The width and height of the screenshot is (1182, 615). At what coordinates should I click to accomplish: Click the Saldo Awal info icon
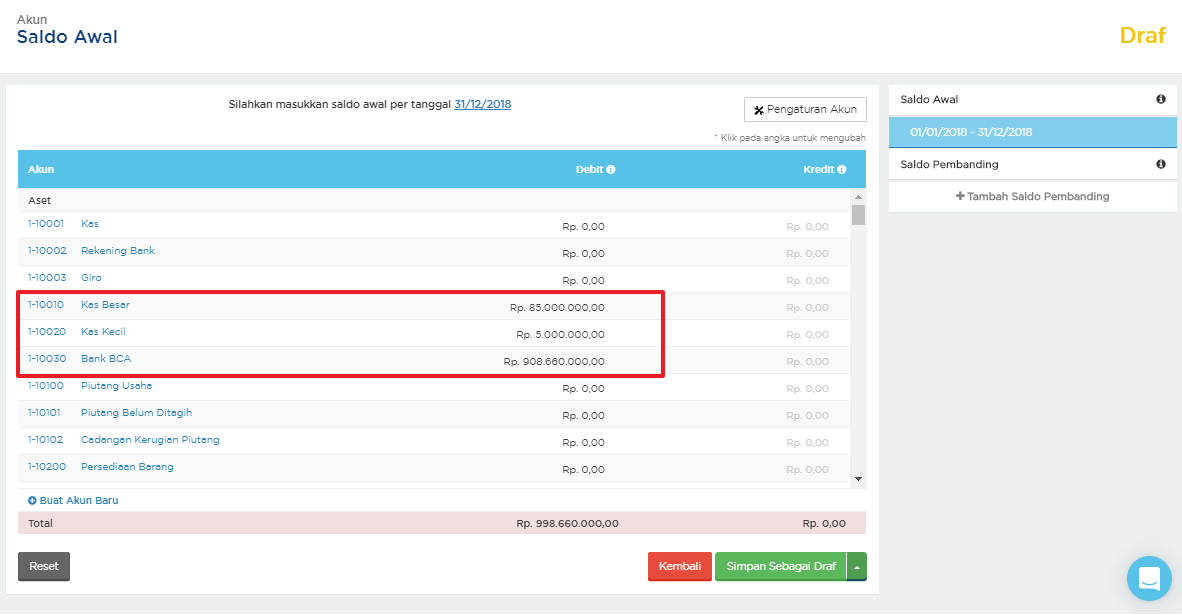click(1161, 99)
